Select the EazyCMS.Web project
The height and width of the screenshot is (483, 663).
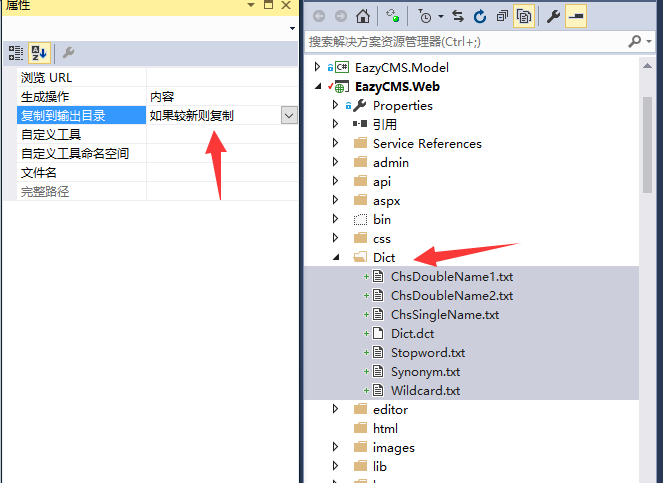coord(397,87)
